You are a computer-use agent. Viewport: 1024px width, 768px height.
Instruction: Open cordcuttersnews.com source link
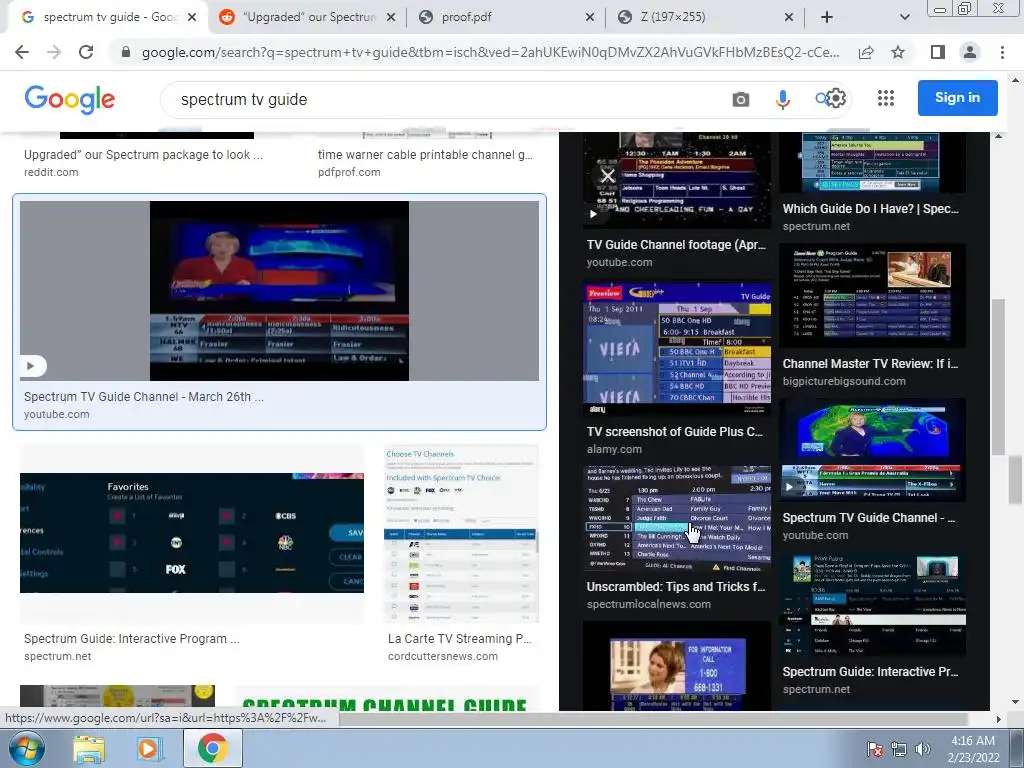coord(443,656)
